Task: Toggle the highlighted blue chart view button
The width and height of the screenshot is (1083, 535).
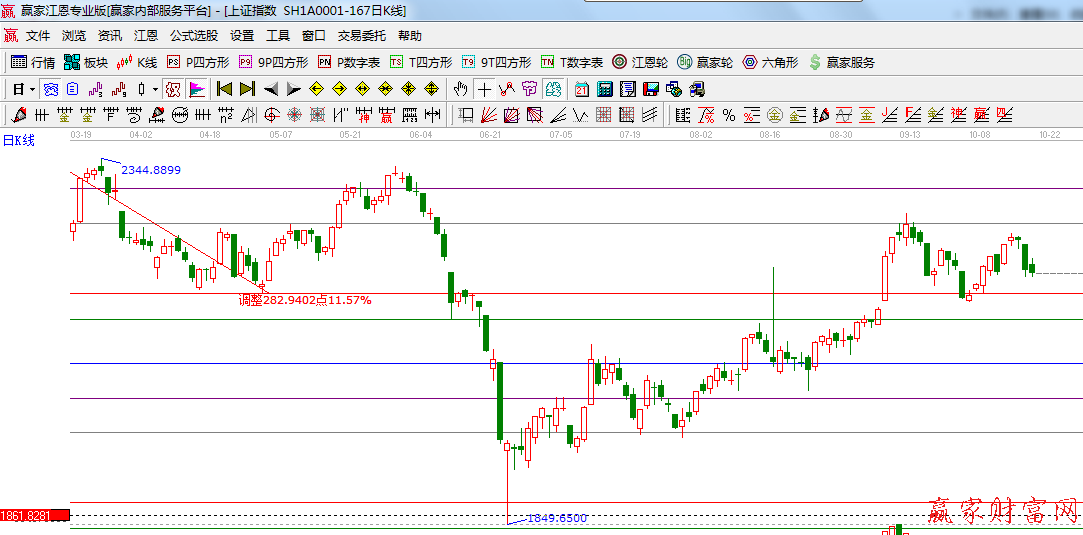Action: pyautogui.click(x=50, y=89)
